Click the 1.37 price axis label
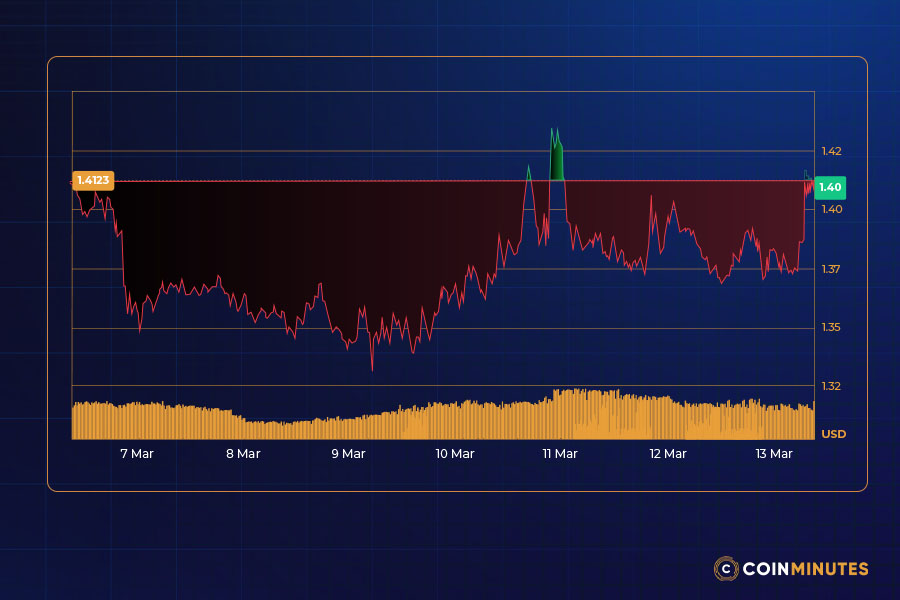 click(831, 269)
